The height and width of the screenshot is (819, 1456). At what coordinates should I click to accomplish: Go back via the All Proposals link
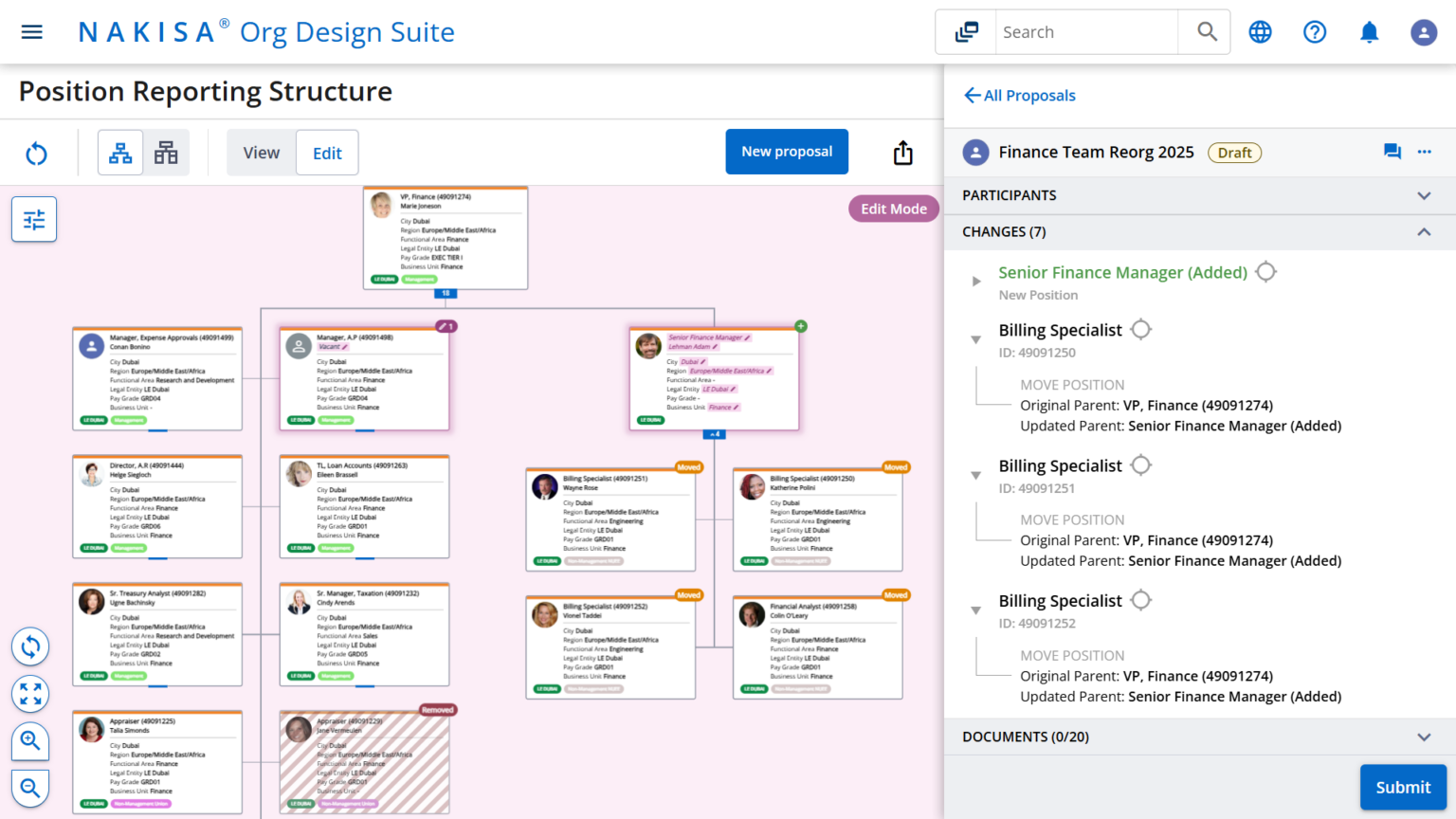tap(1019, 95)
